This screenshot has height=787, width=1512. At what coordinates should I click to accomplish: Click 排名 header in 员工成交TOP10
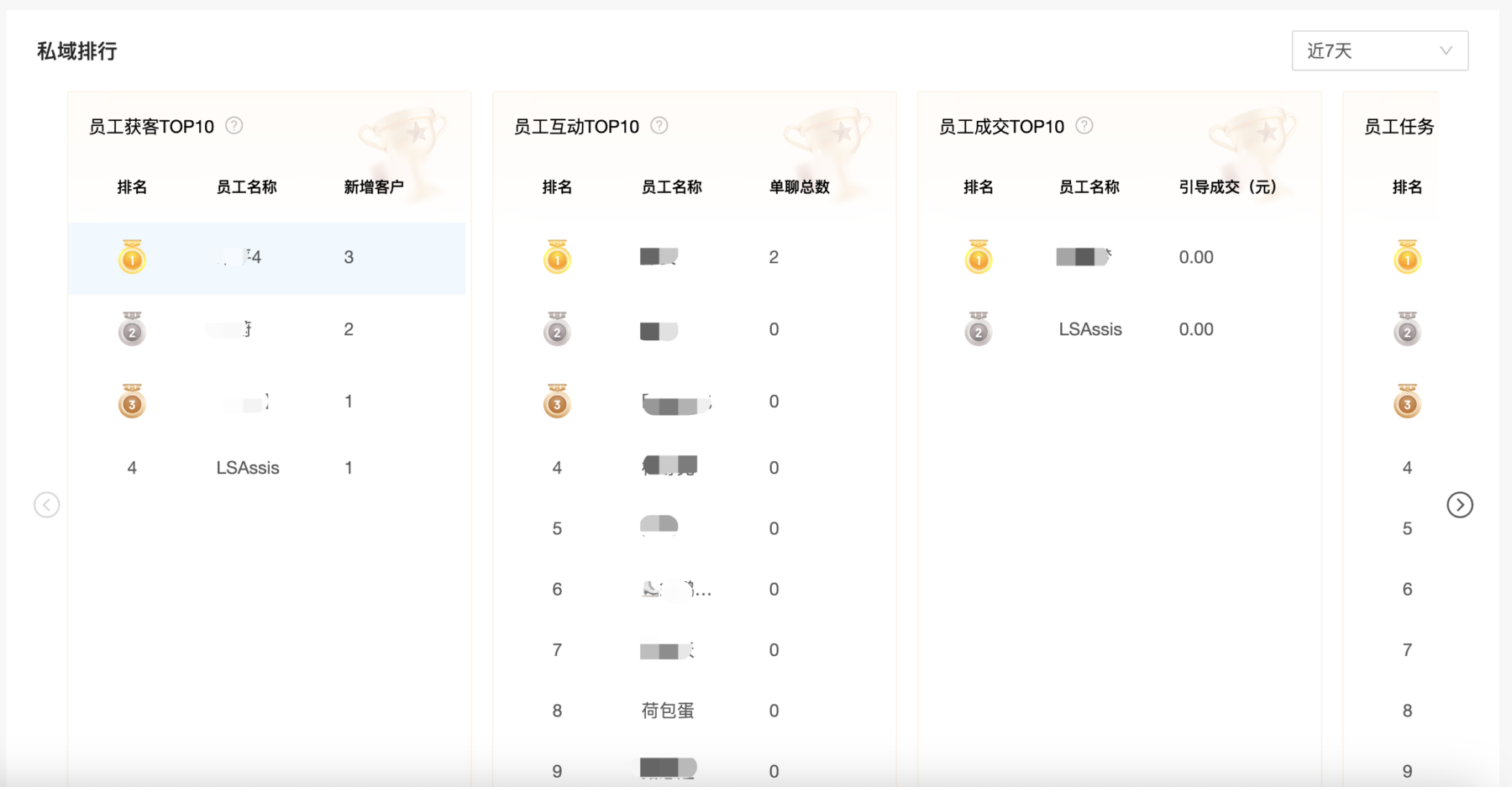point(979,187)
